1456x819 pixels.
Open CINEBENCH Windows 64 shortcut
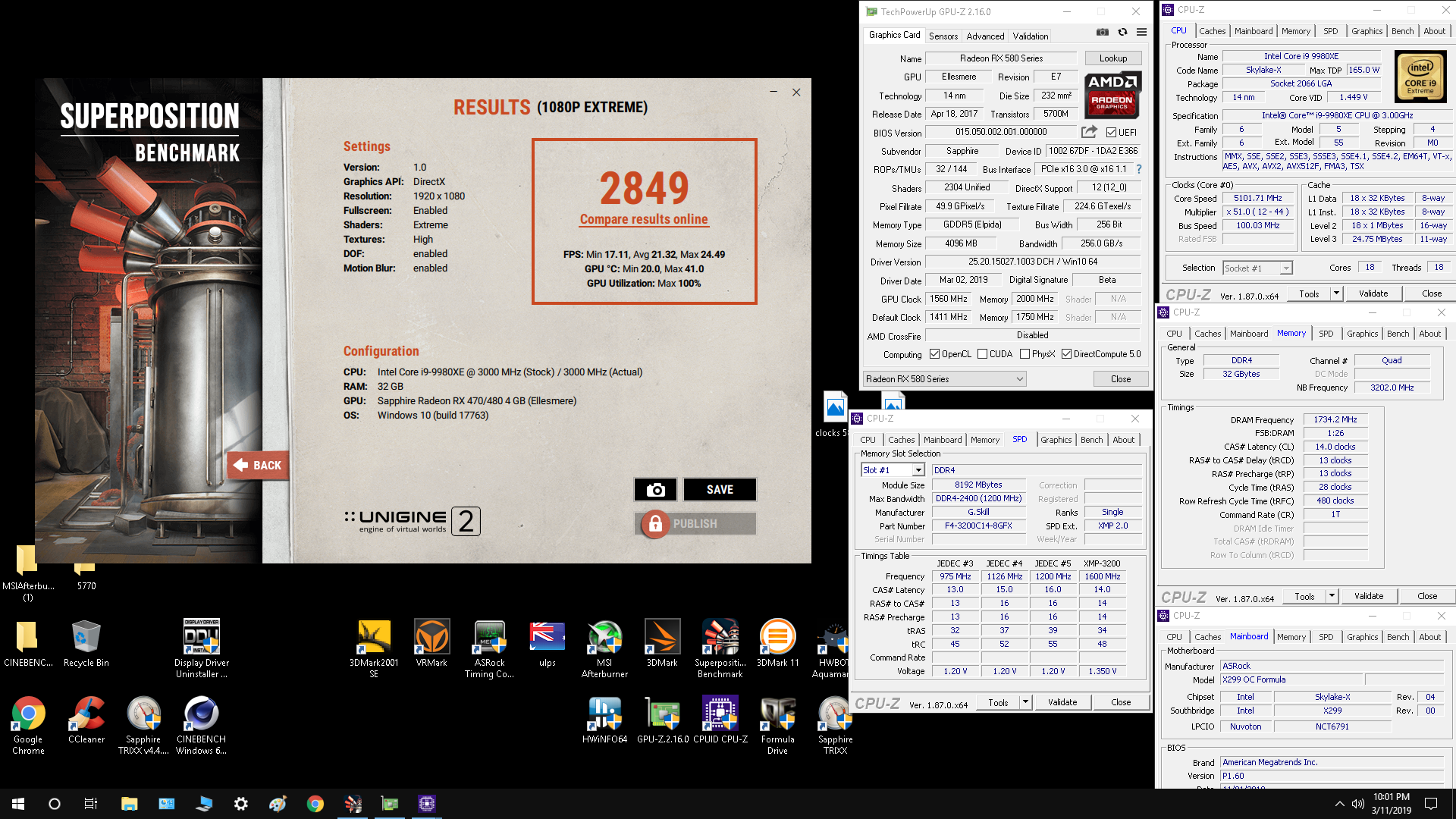coord(201,725)
